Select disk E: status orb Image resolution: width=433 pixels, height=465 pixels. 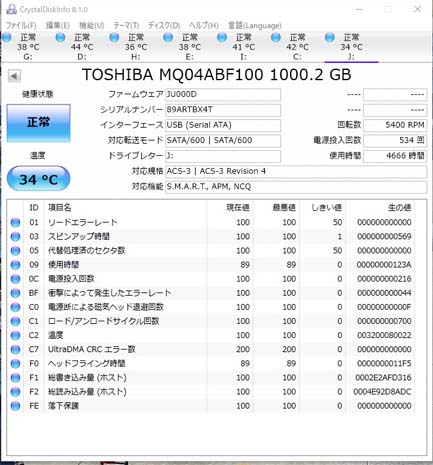click(x=168, y=37)
